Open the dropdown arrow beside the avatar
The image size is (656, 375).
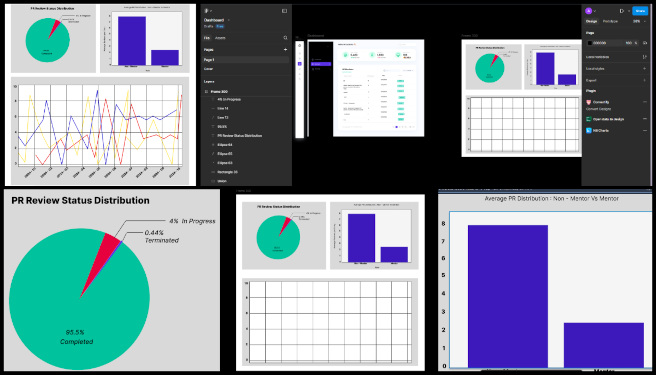click(594, 11)
